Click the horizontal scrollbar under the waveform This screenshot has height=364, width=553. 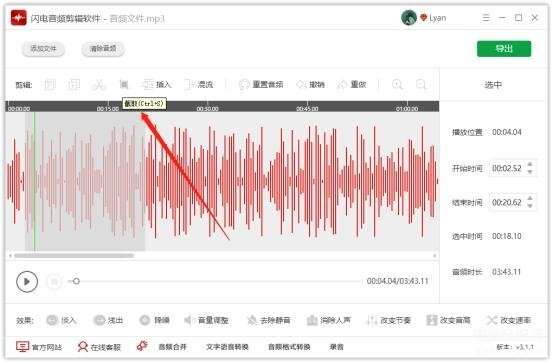[74, 256]
